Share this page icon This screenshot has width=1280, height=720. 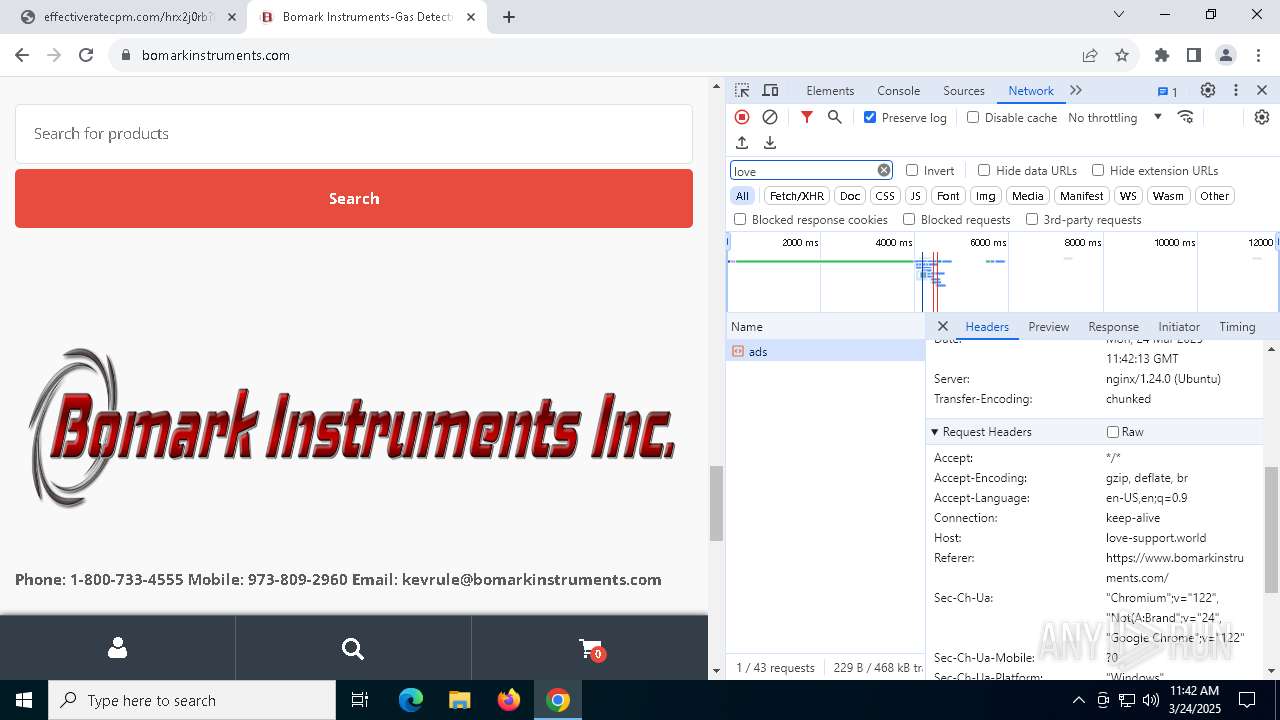click(x=1090, y=55)
